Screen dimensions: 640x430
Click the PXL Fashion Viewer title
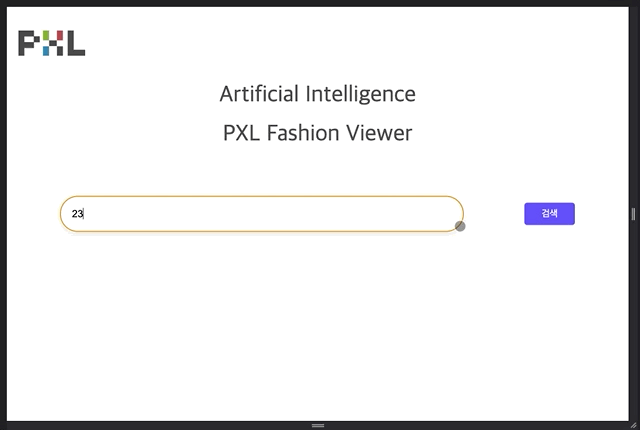click(x=317, y=133)
